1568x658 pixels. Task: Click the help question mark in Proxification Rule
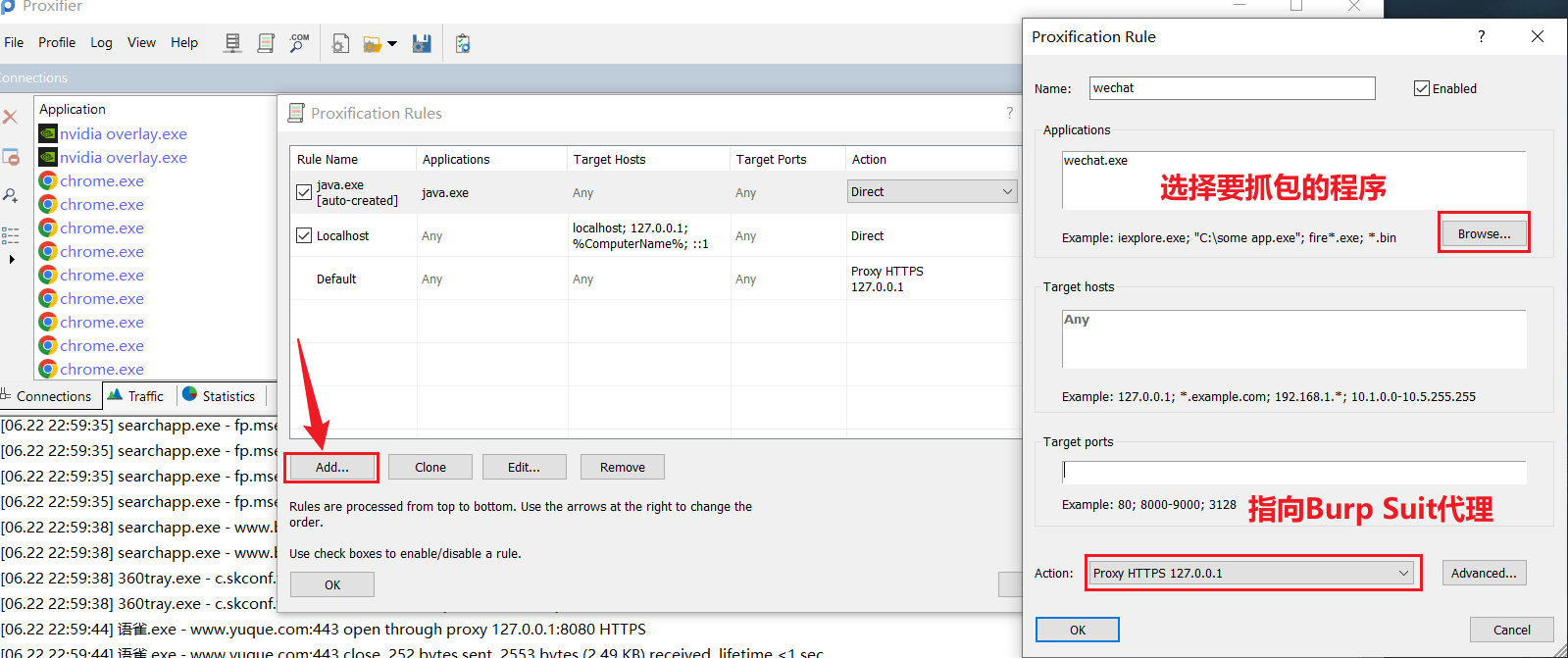tap(1481, 36)
